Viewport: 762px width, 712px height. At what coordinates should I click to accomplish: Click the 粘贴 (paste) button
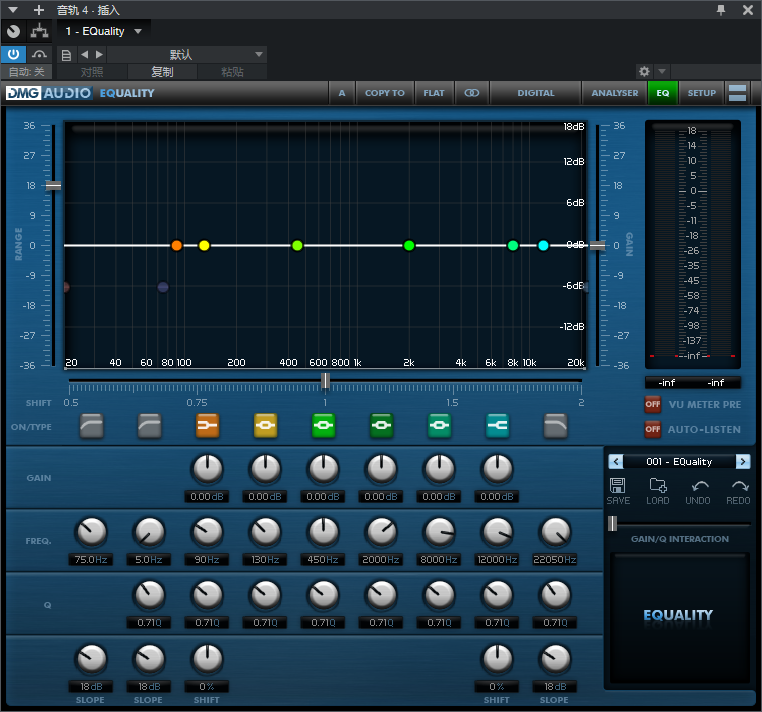pos(232,72)
